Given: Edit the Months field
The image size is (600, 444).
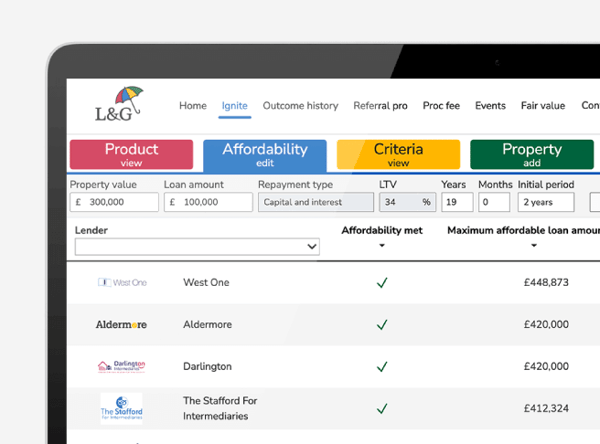Looking at the screenshot, I should tap(494, 202).
